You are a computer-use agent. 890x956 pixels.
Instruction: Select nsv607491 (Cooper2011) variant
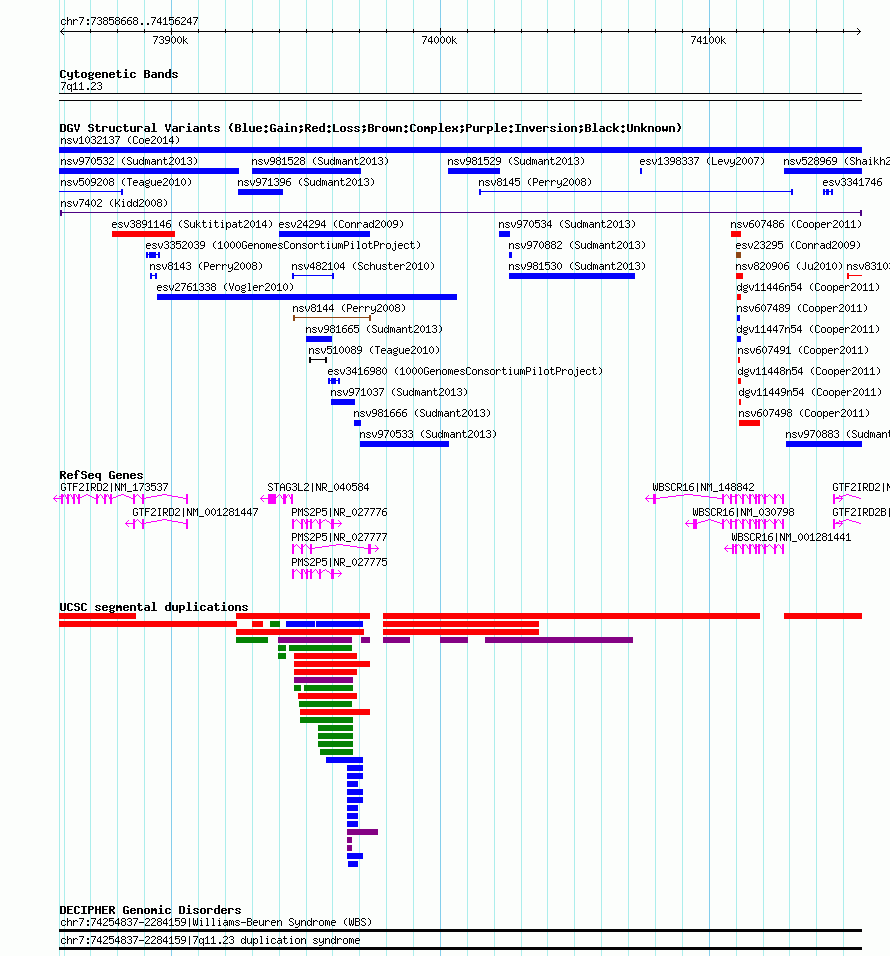pyautogui.click(x=739, y=360)
